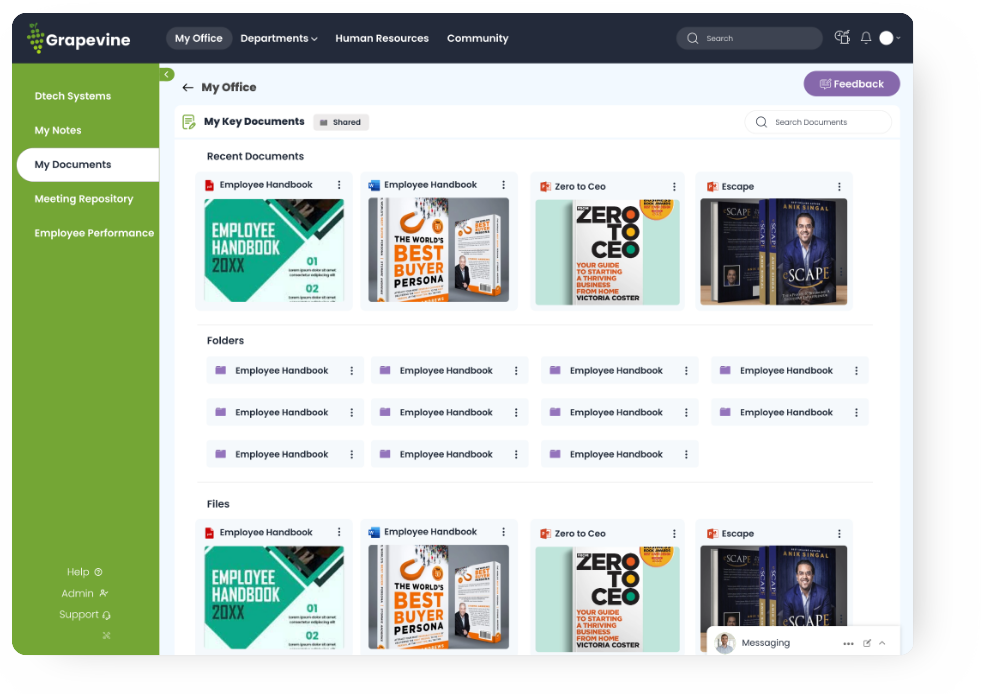The image size is (996, 694).
Task: Expand the Departments dropdown menu
Action: pyautogui.click(x=279, y=38)
